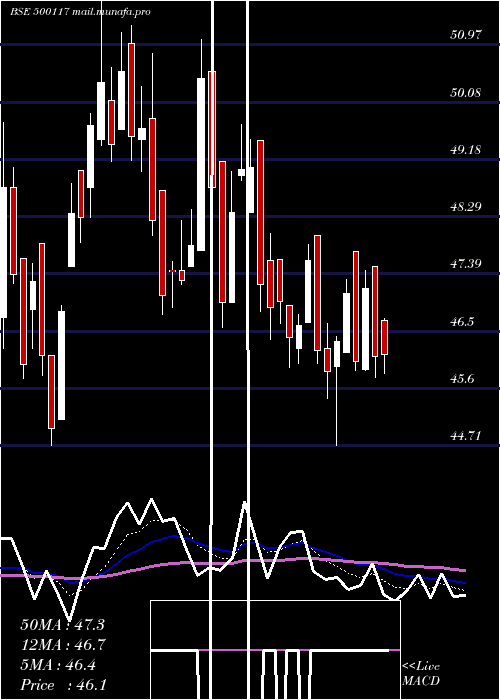Click the 50.97 price level label
The image size is (500, 700).
[x=466, y=34]
